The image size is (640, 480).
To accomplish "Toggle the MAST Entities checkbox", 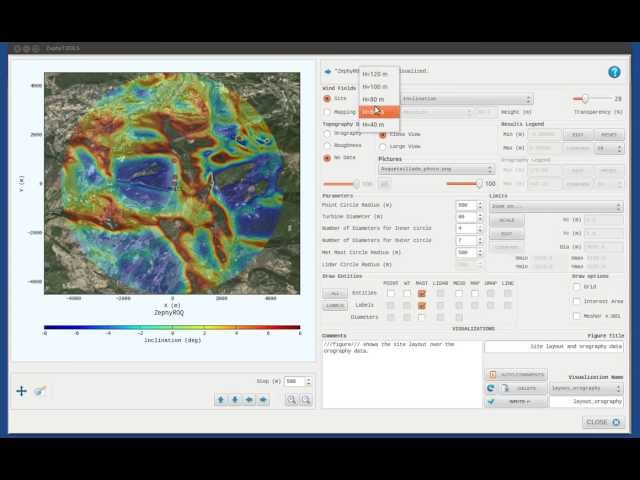I will tap(422, 293).
